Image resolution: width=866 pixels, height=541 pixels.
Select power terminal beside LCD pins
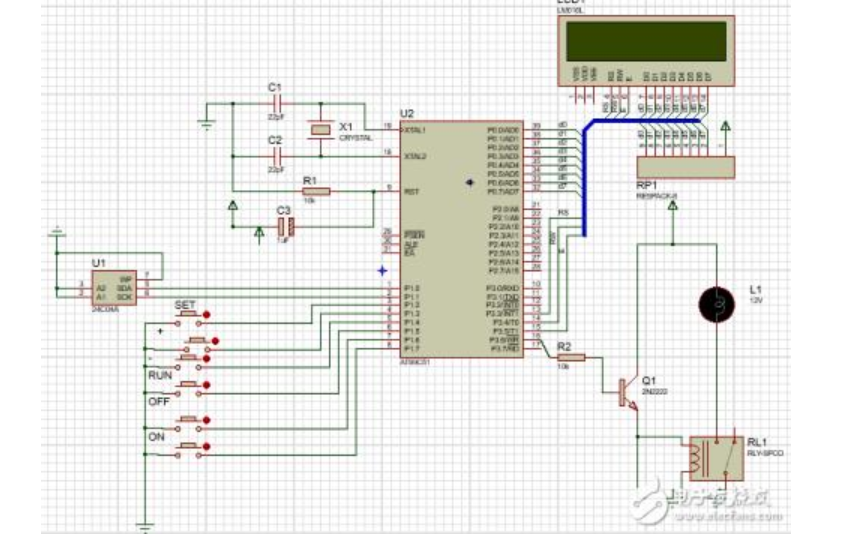tap(726, 126)
